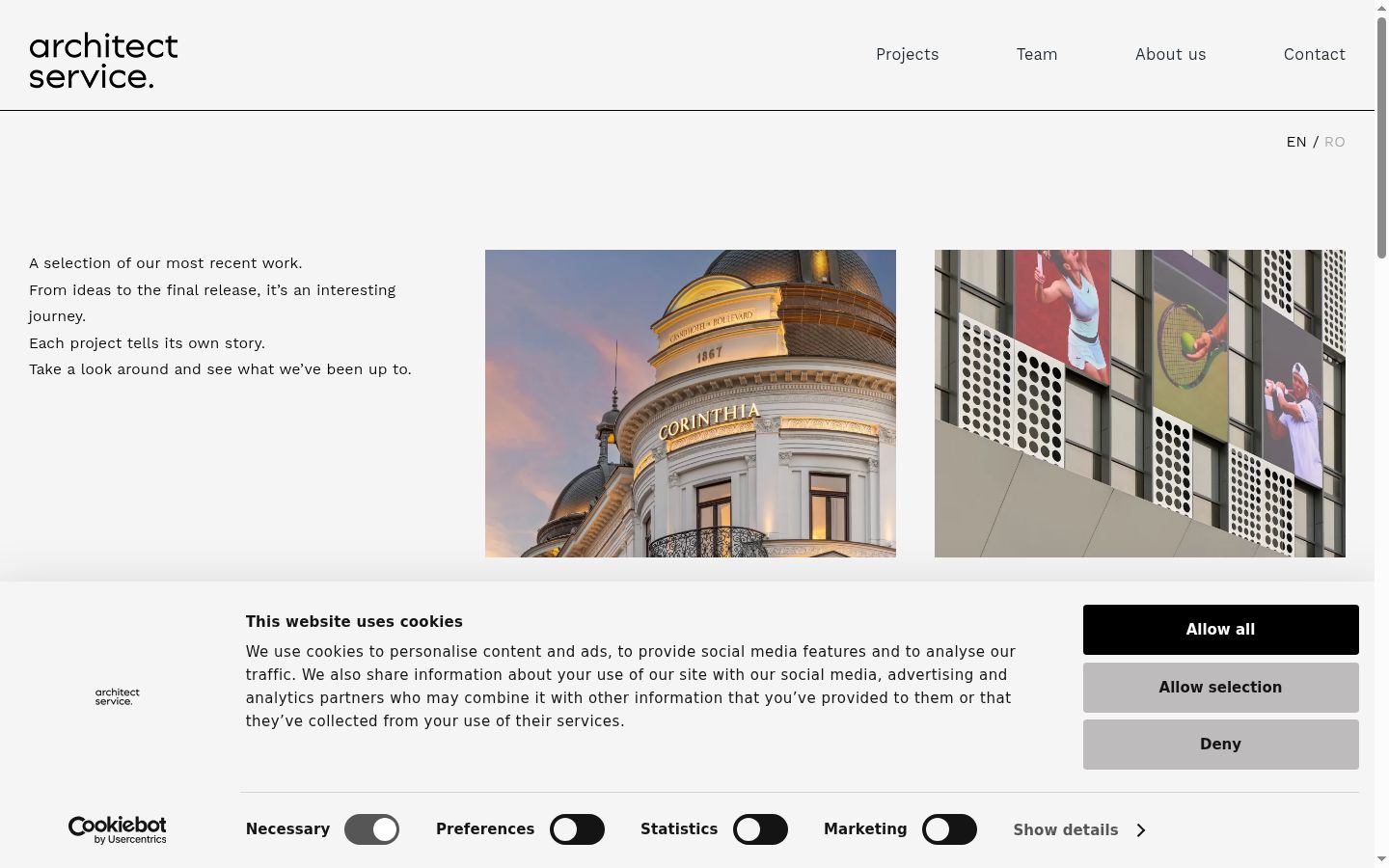
Task: Click the Preferences label text
Action: point(485,829)
